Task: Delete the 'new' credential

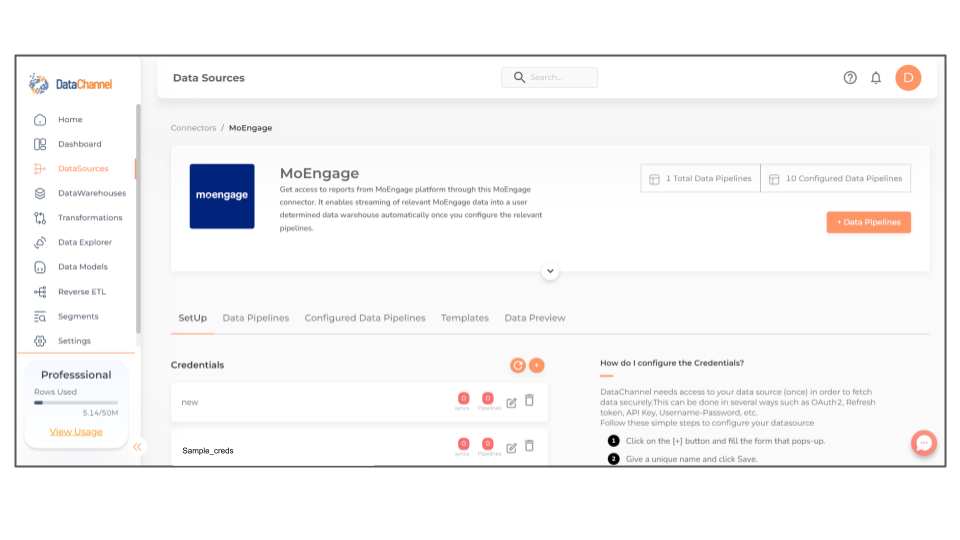Action: (x=530, y=401)
